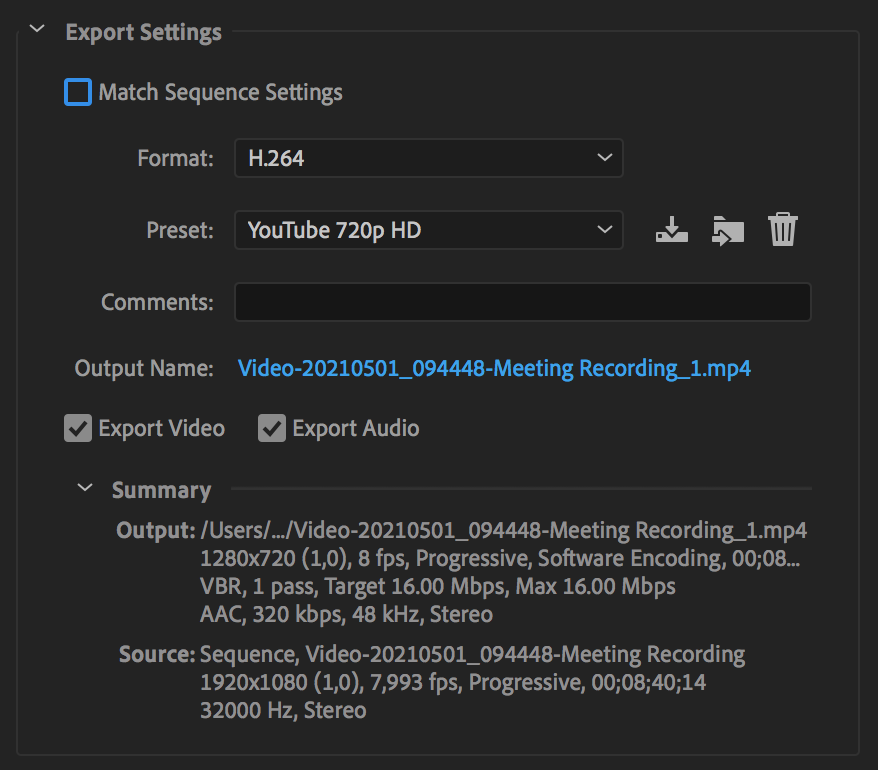The image size is (878, 770).
Task: Collapse the Summary section chevron
Action: click(x=86, y=489)
